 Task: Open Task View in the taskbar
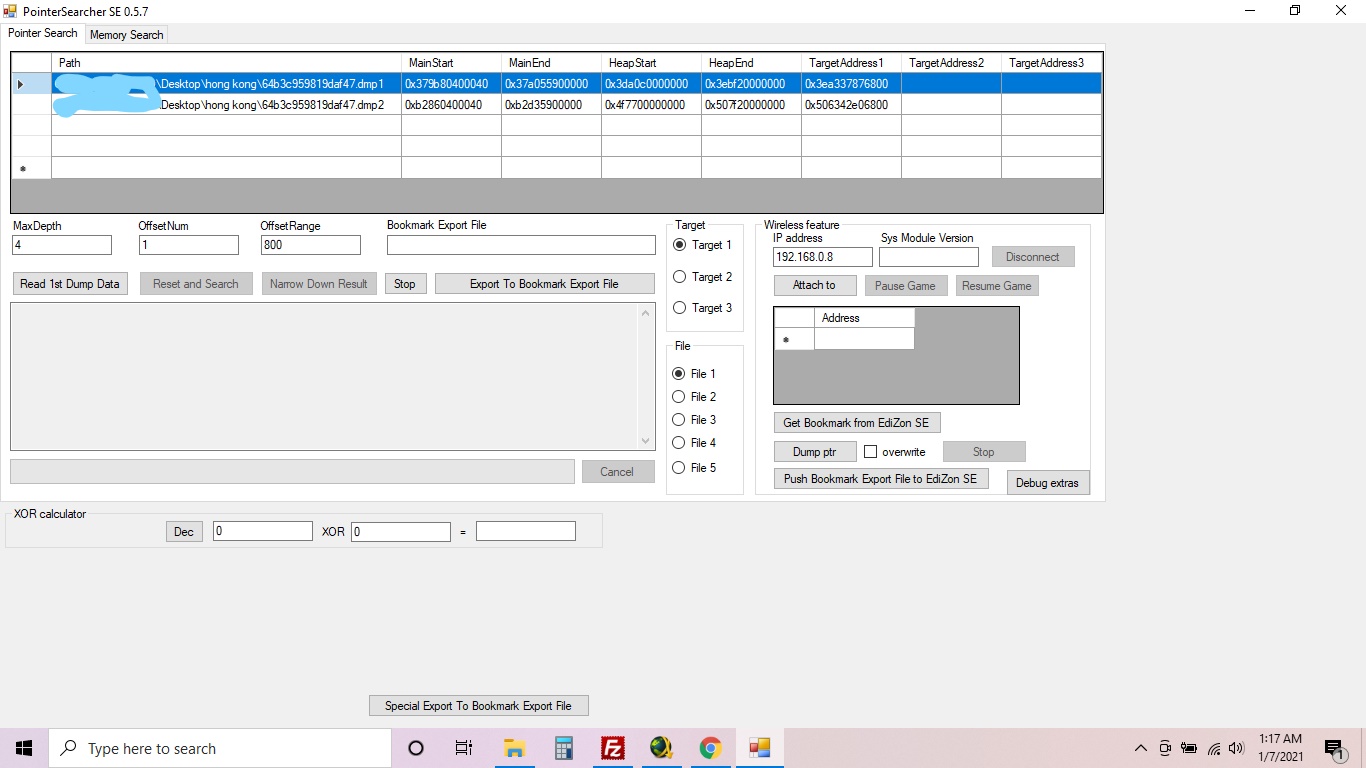click(x=464, y=748)
